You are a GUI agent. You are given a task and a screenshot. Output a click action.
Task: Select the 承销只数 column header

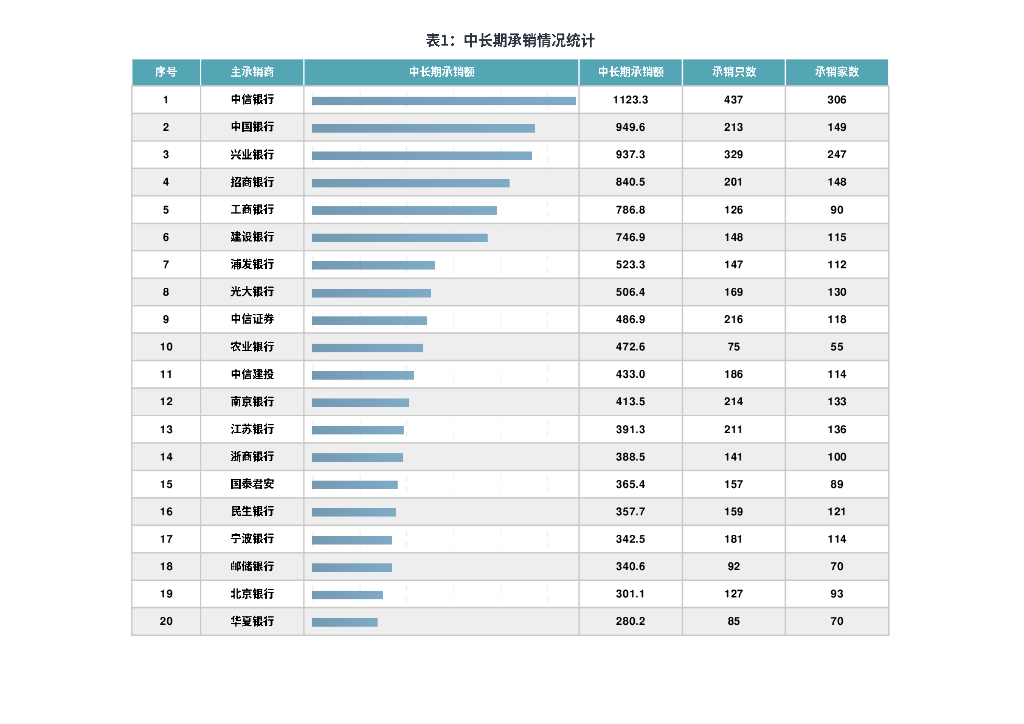point(733,72)
